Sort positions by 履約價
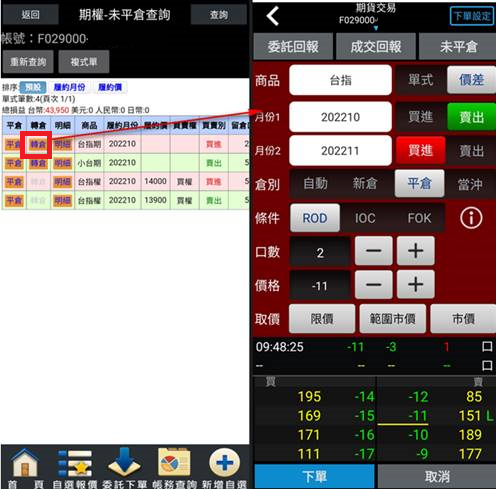 110,87
